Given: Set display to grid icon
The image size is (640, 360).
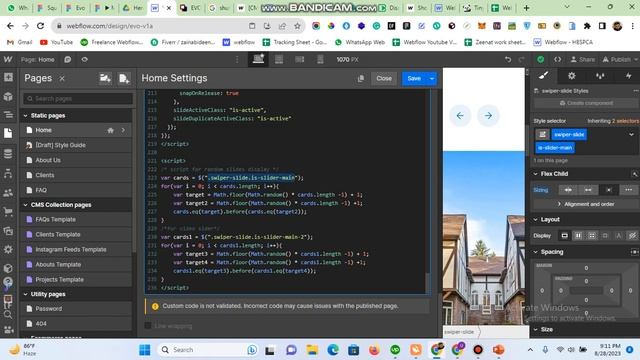Looking at the screenshot, I should 591,236.
